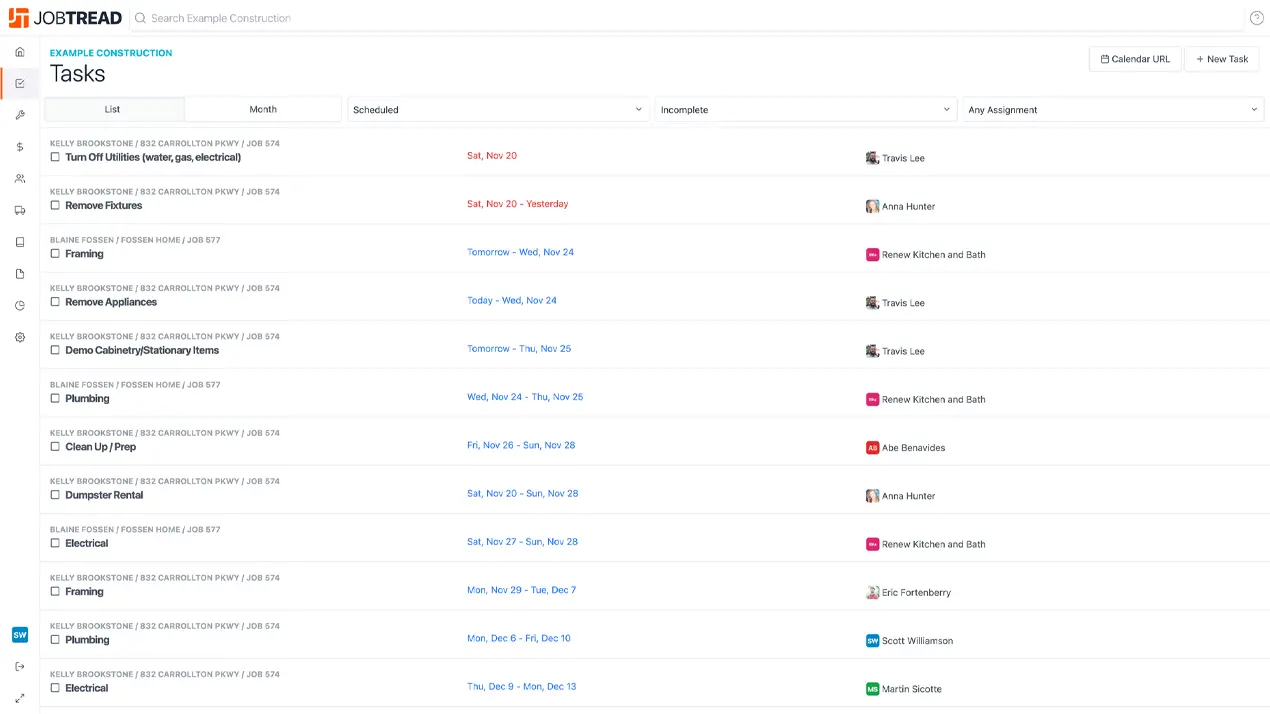Screen dimensions: 1270x714
Task: Open the delivery truck icon in sidebar
Action: pyautogui.click(x=20, y=210)
